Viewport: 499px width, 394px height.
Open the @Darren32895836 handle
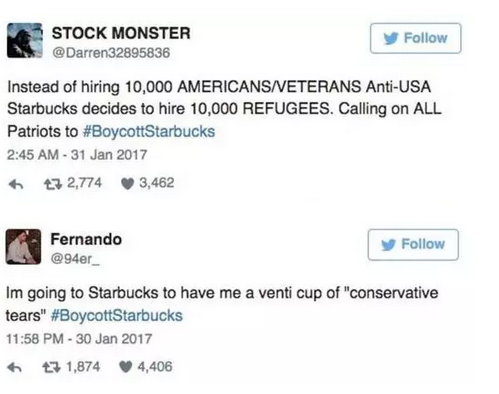tap(111, 53)
